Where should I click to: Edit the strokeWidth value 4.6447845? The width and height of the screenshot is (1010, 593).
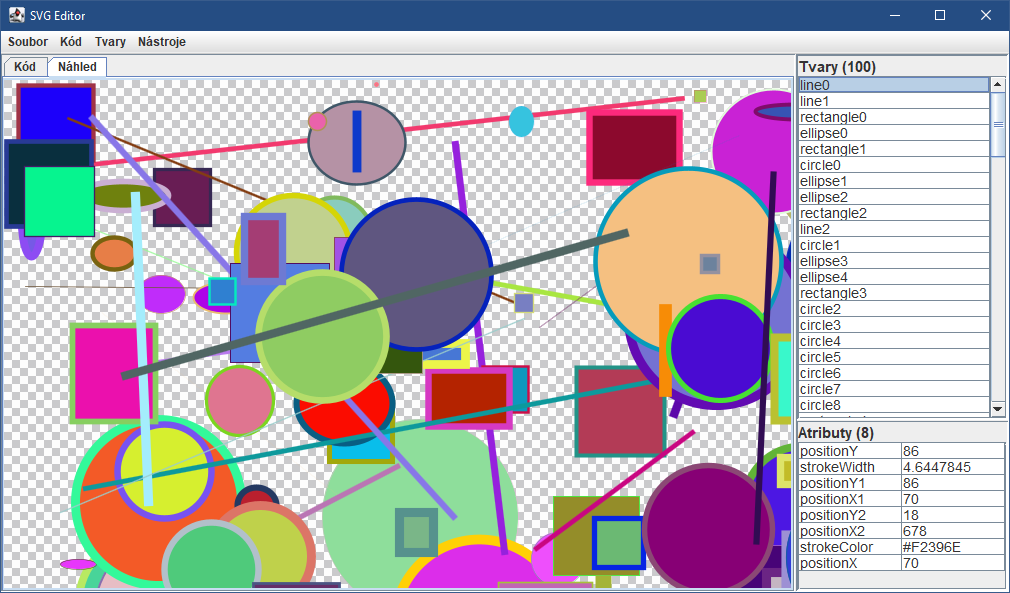point(953,467)
